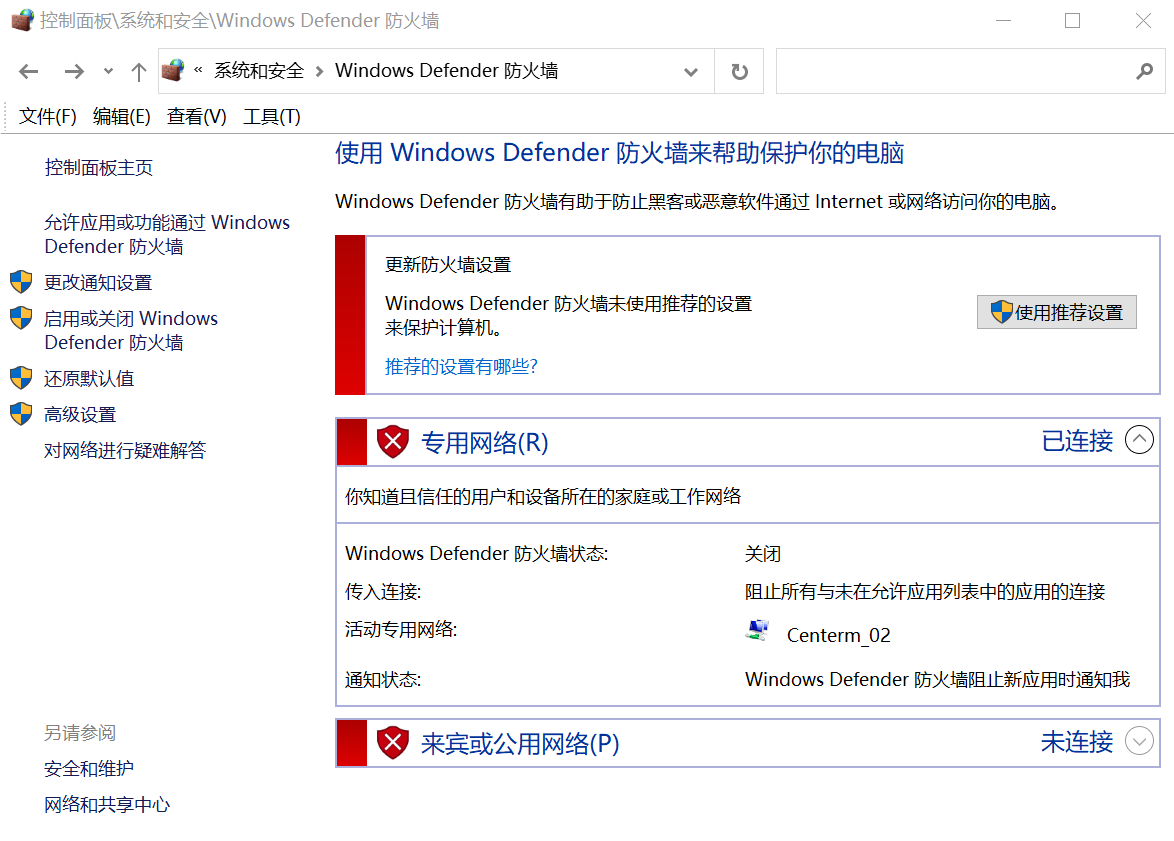1174x841 pixels.
Task: Click the search magnifier icon
Action: point(1144,71)
